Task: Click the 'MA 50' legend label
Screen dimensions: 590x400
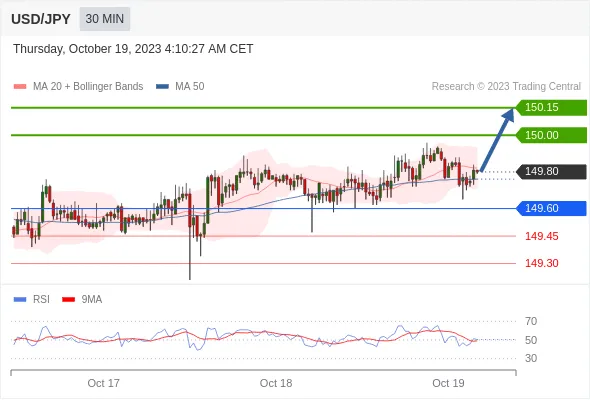Action: 190,87
